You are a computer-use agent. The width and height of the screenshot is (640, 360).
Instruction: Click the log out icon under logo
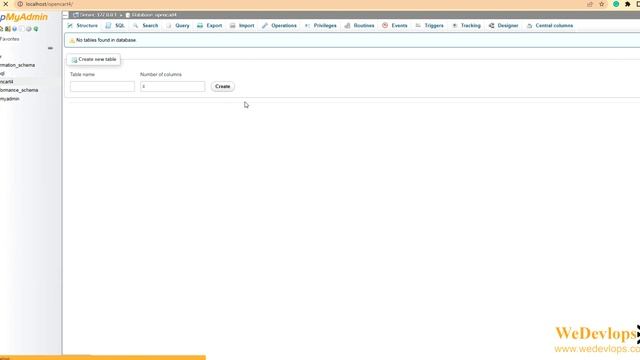pos(8,29)
